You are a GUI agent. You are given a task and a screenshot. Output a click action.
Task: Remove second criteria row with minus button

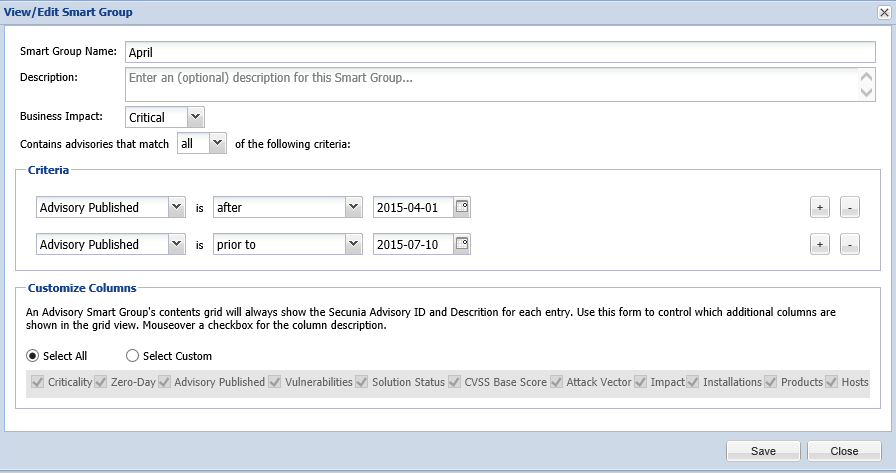849,244
